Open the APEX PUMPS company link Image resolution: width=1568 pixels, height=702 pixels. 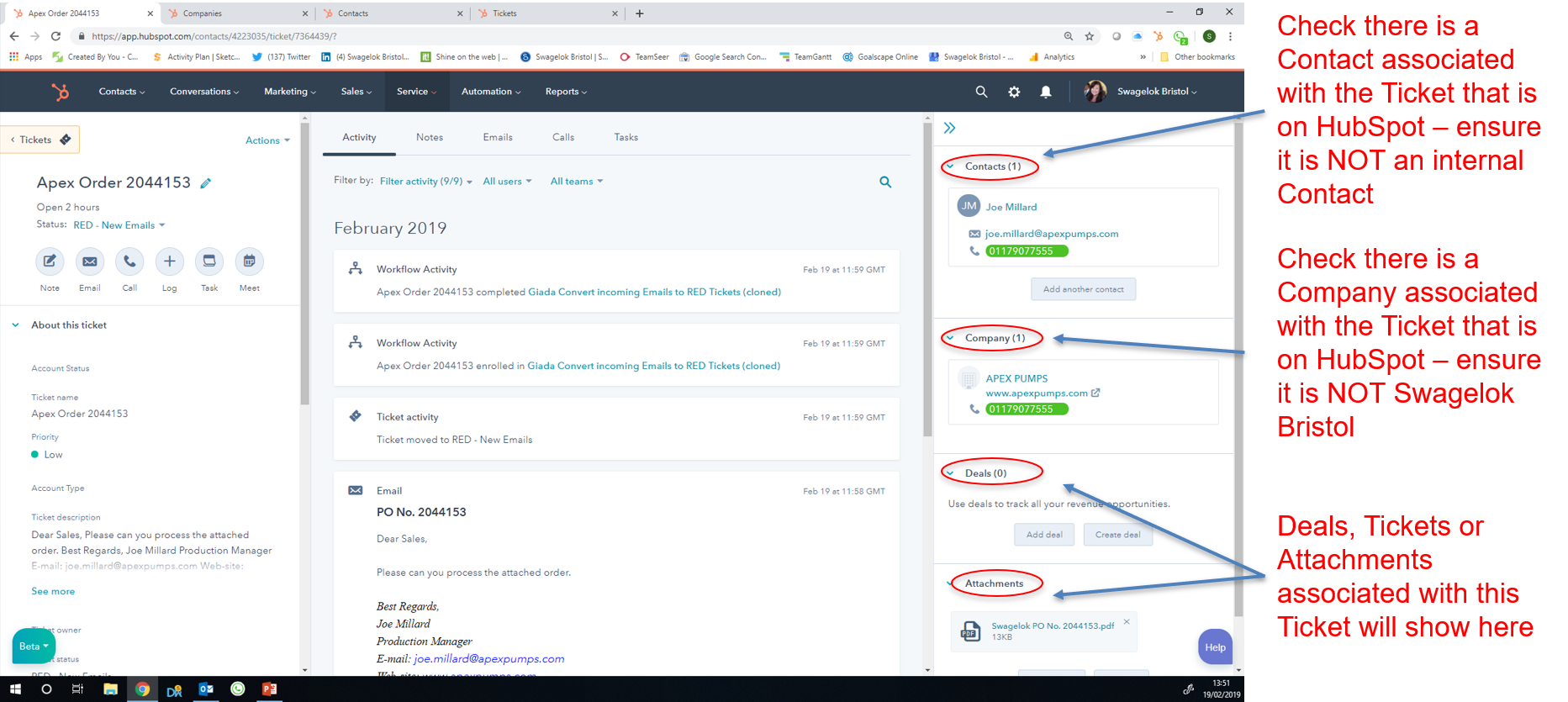click(1016, 378)
